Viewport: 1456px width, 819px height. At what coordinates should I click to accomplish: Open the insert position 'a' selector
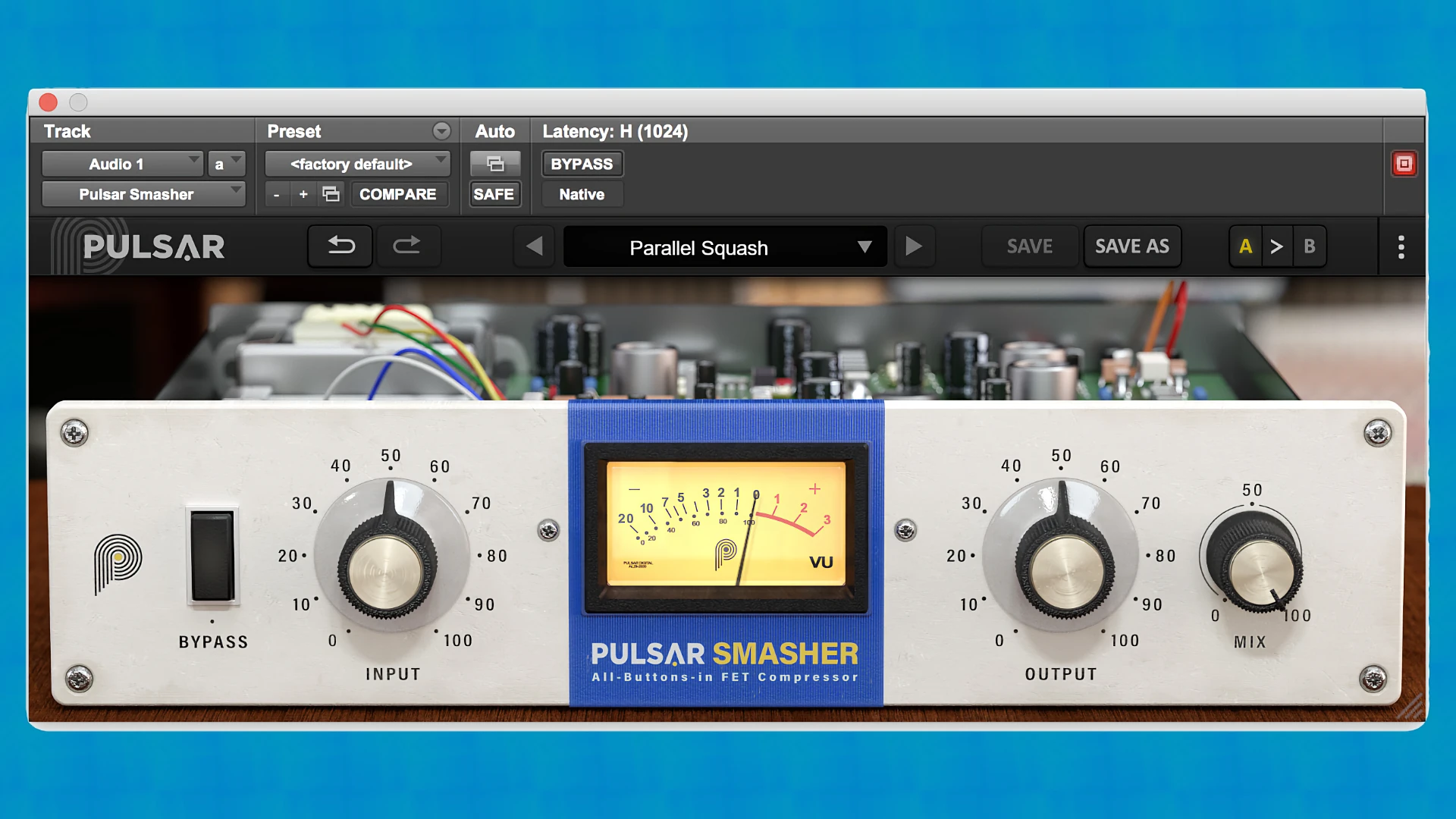point(226,164)
